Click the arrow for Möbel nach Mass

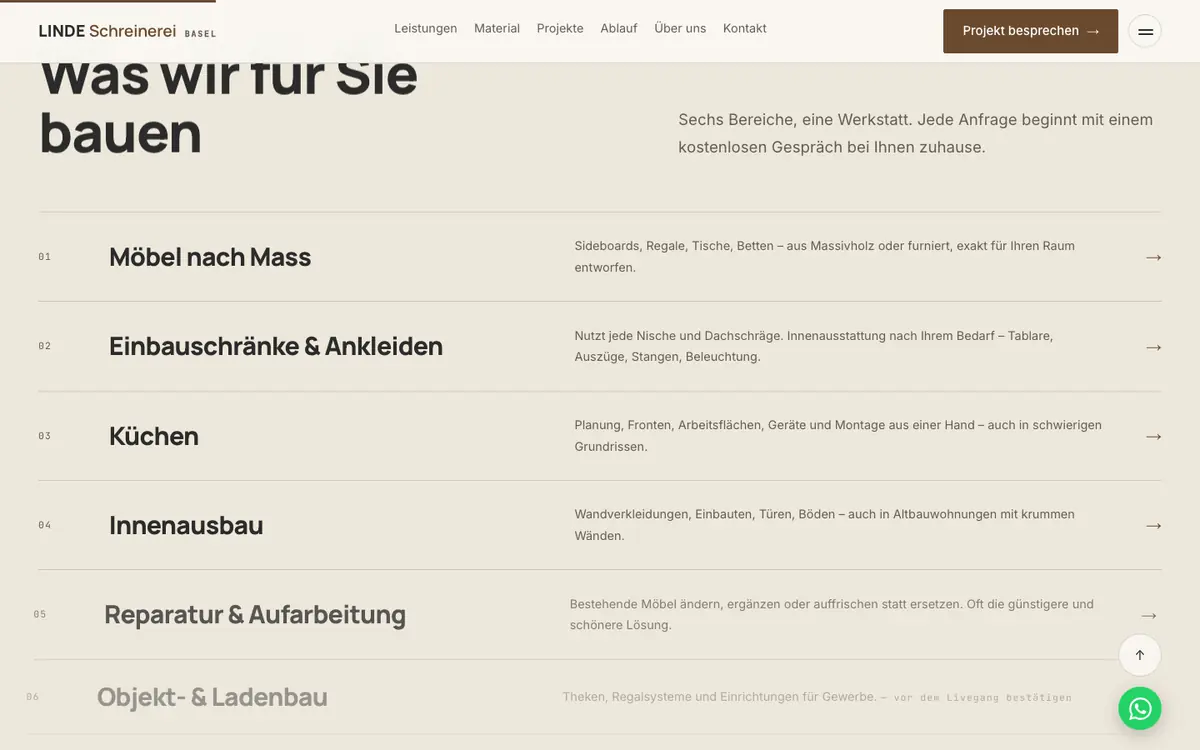click(1153, 257)
